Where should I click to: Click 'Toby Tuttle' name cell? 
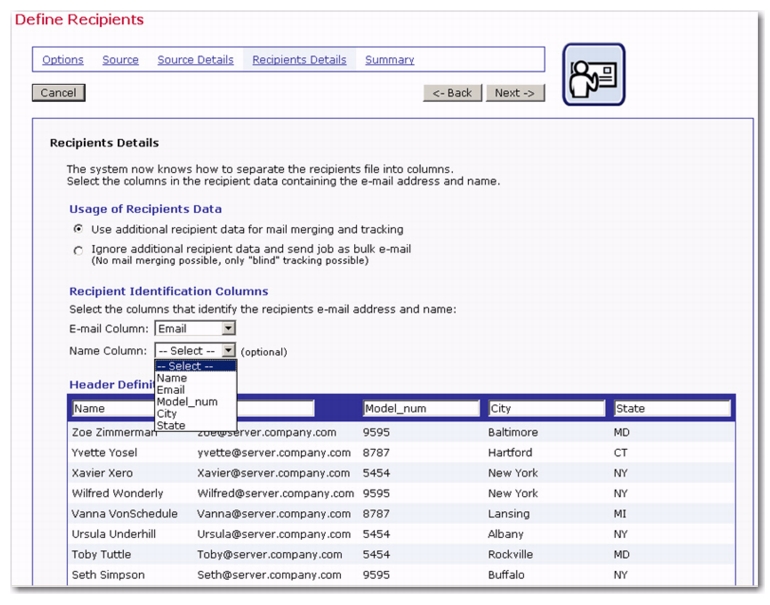101,554
